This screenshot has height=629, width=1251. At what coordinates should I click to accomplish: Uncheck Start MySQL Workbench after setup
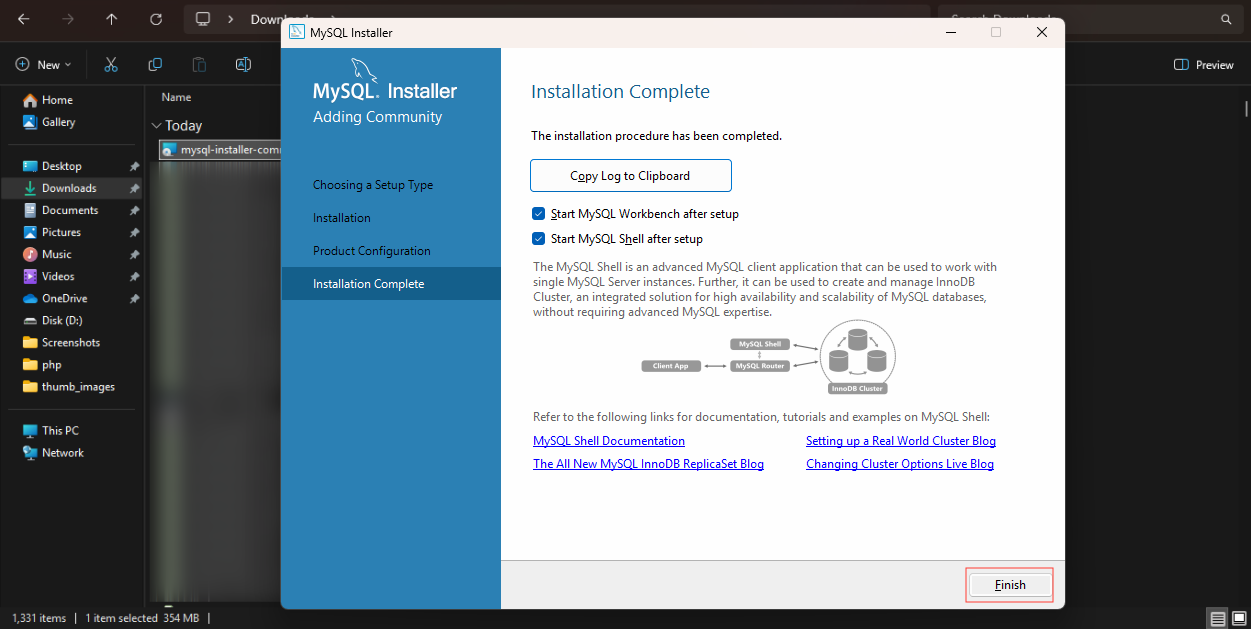[539, 214]
